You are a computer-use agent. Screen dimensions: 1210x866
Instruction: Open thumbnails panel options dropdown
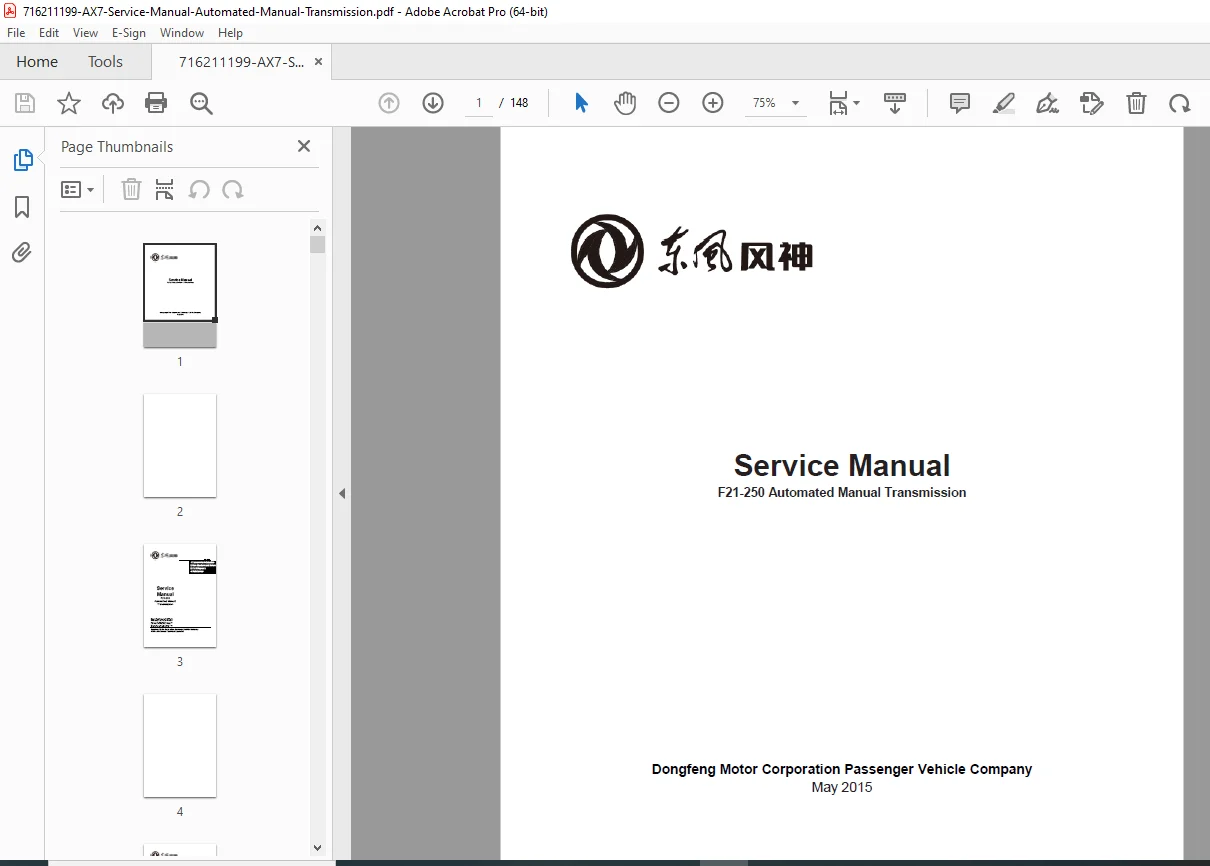point(77,189)
